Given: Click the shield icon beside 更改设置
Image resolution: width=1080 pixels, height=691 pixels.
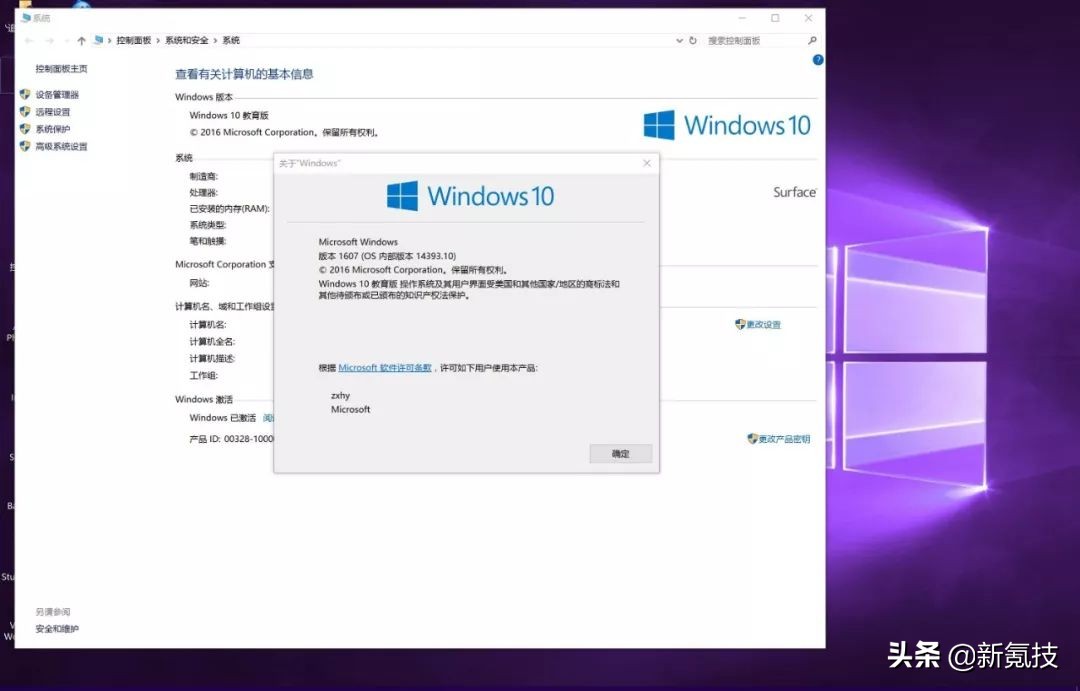Looking at the screenshot, I should pos(740,324).
